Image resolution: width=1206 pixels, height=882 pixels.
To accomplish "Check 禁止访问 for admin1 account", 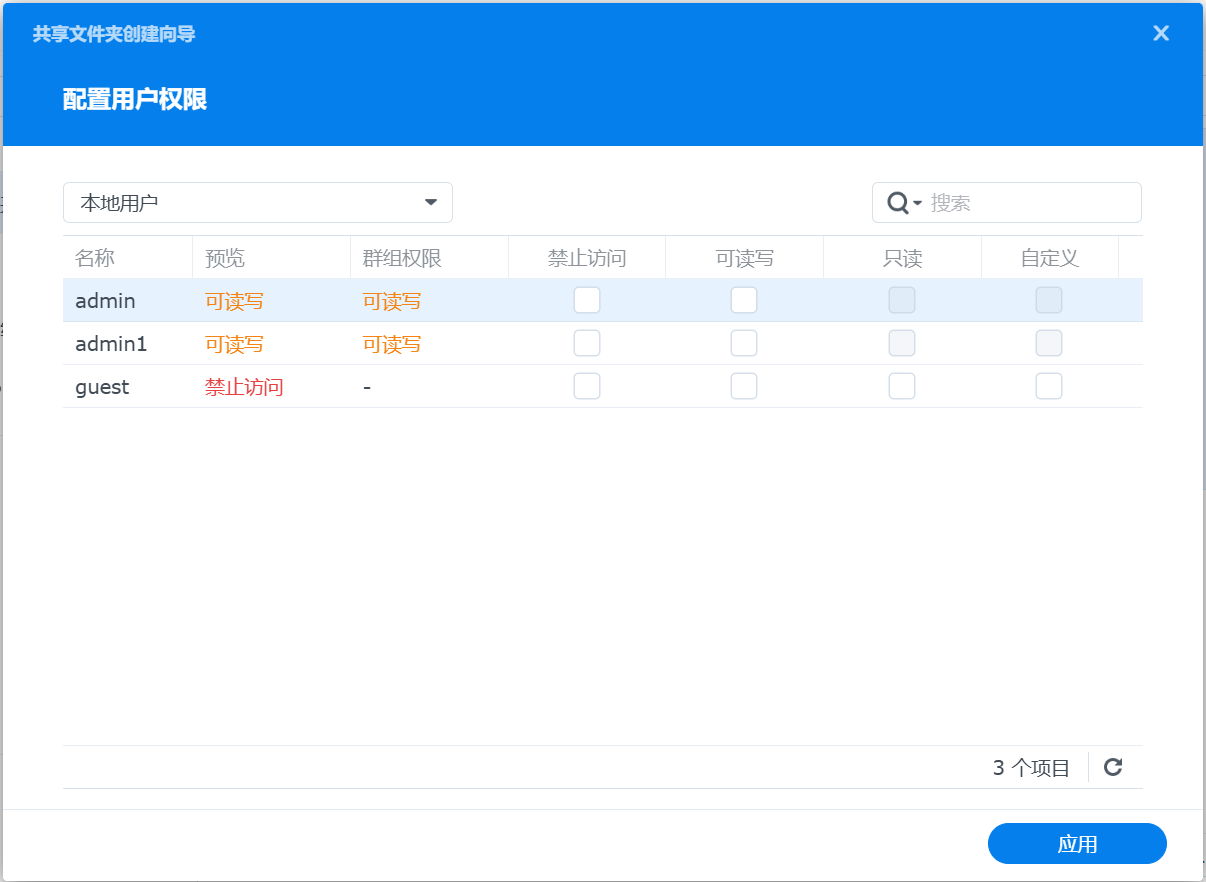I will [587, 342].
